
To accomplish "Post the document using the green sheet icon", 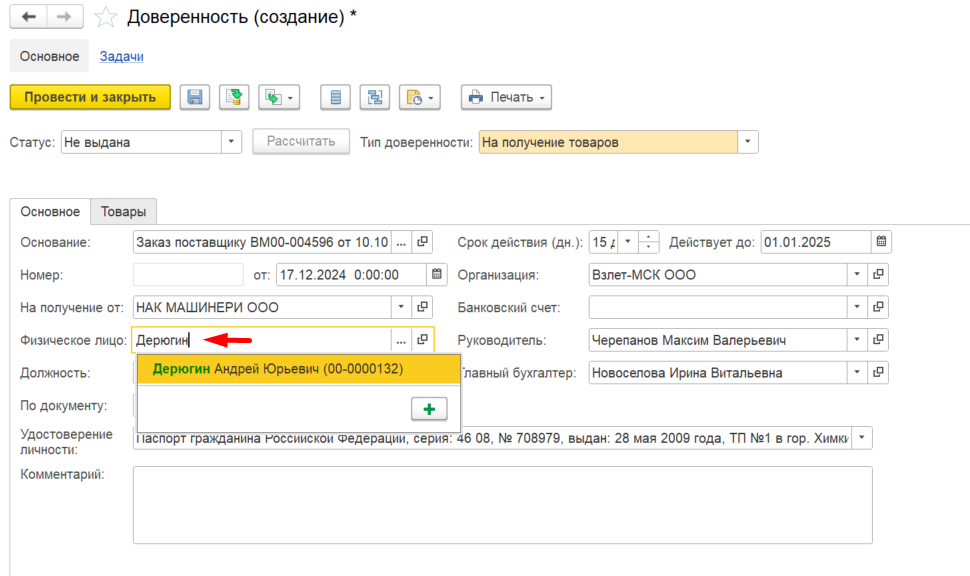I will tap(234, 97).
